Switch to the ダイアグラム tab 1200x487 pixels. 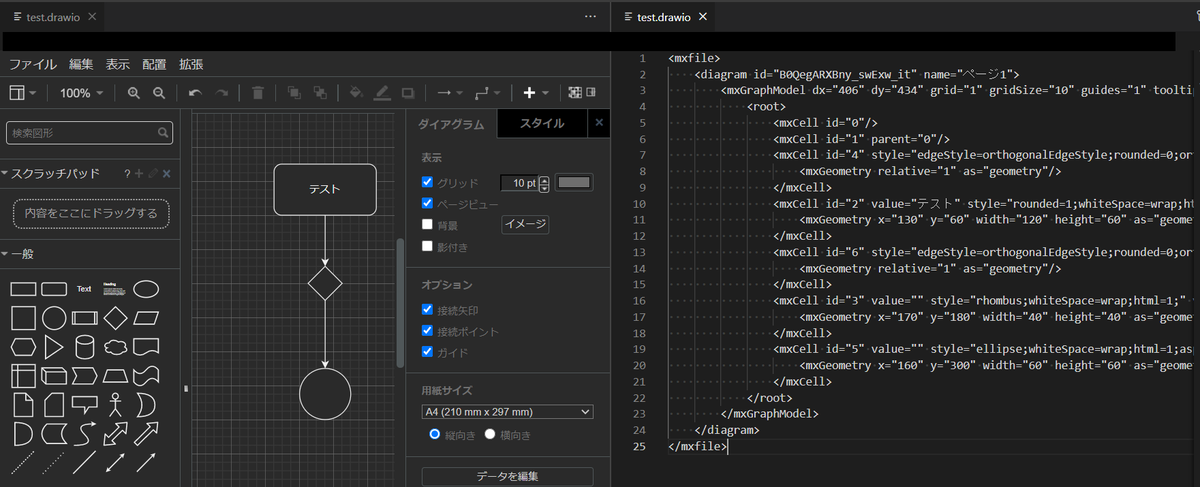(451, 124)
